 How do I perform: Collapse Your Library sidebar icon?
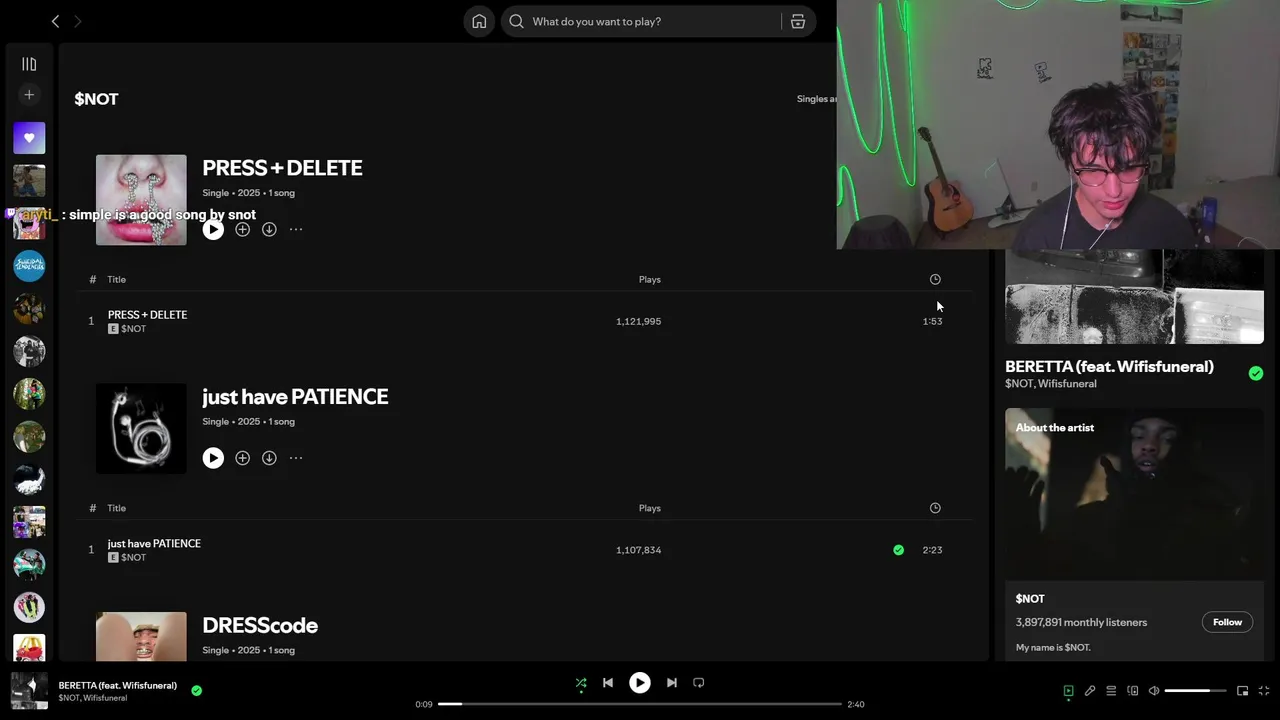pyautogui.click(x=29, y=64)
